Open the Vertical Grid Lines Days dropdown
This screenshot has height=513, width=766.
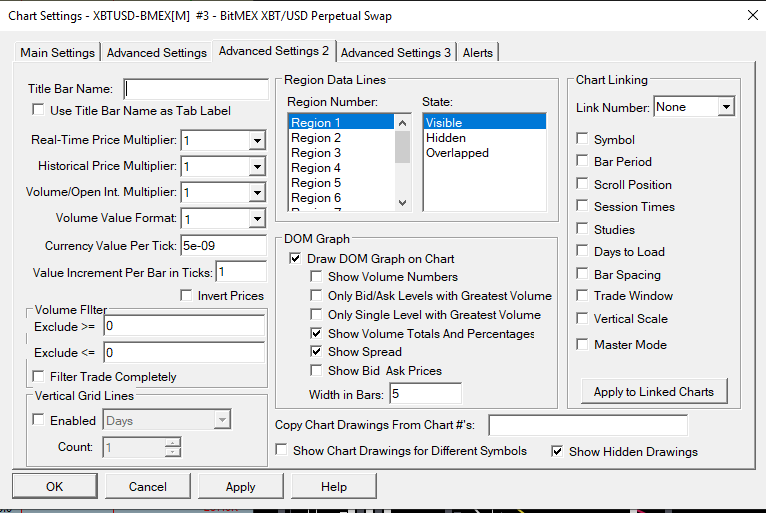(167, 420)
